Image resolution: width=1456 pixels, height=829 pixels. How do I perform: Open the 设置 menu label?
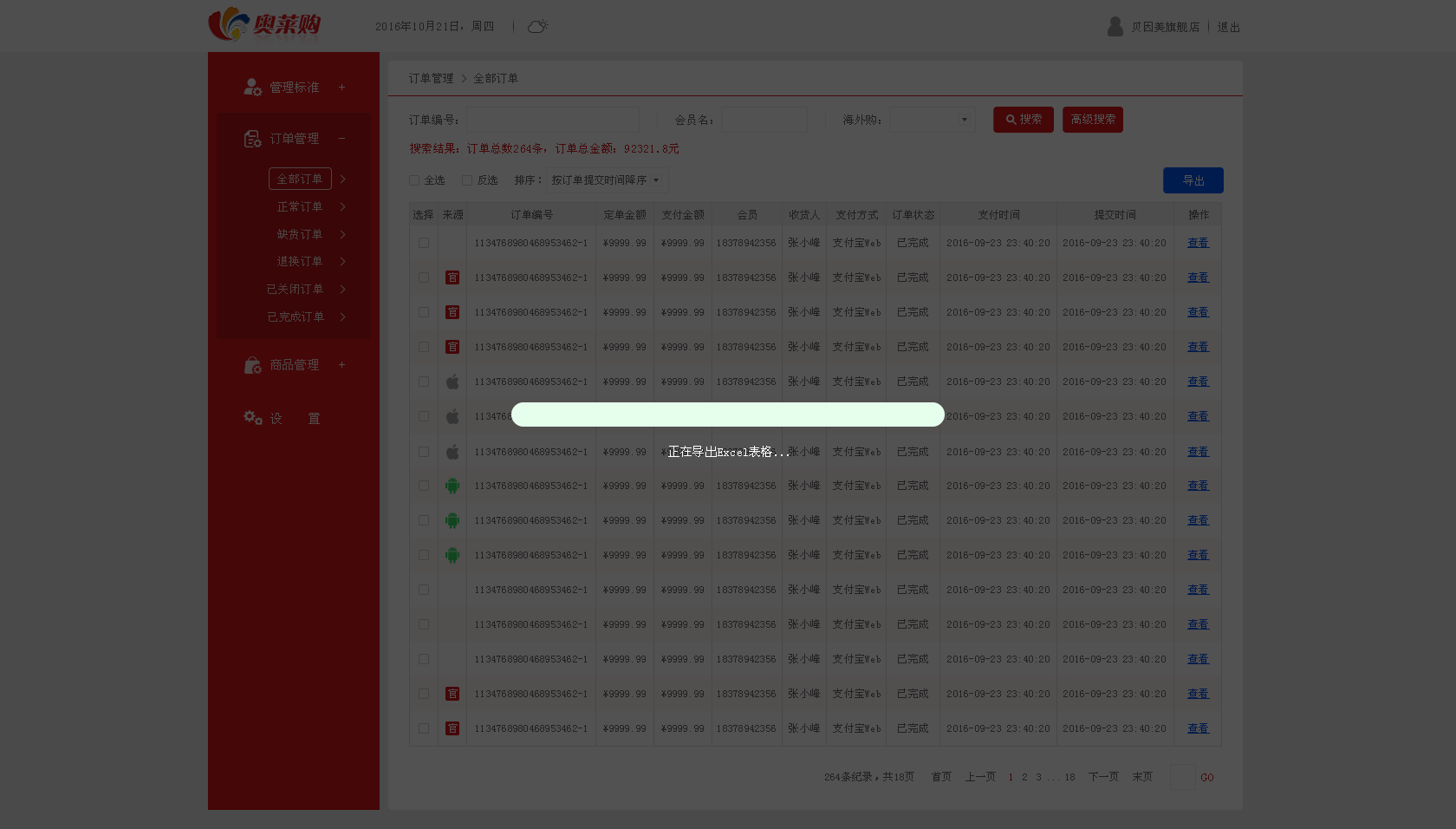coord(295,419)
